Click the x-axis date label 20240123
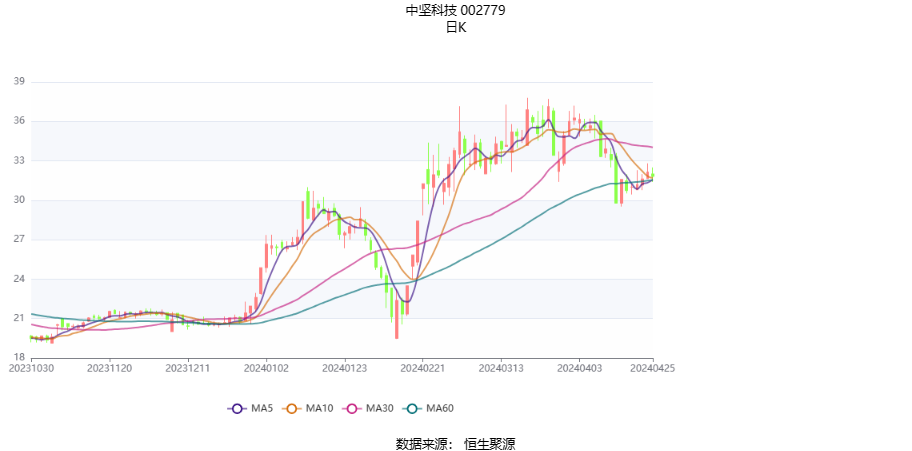The width and height of the screenshot is (912, 451). 344,368
